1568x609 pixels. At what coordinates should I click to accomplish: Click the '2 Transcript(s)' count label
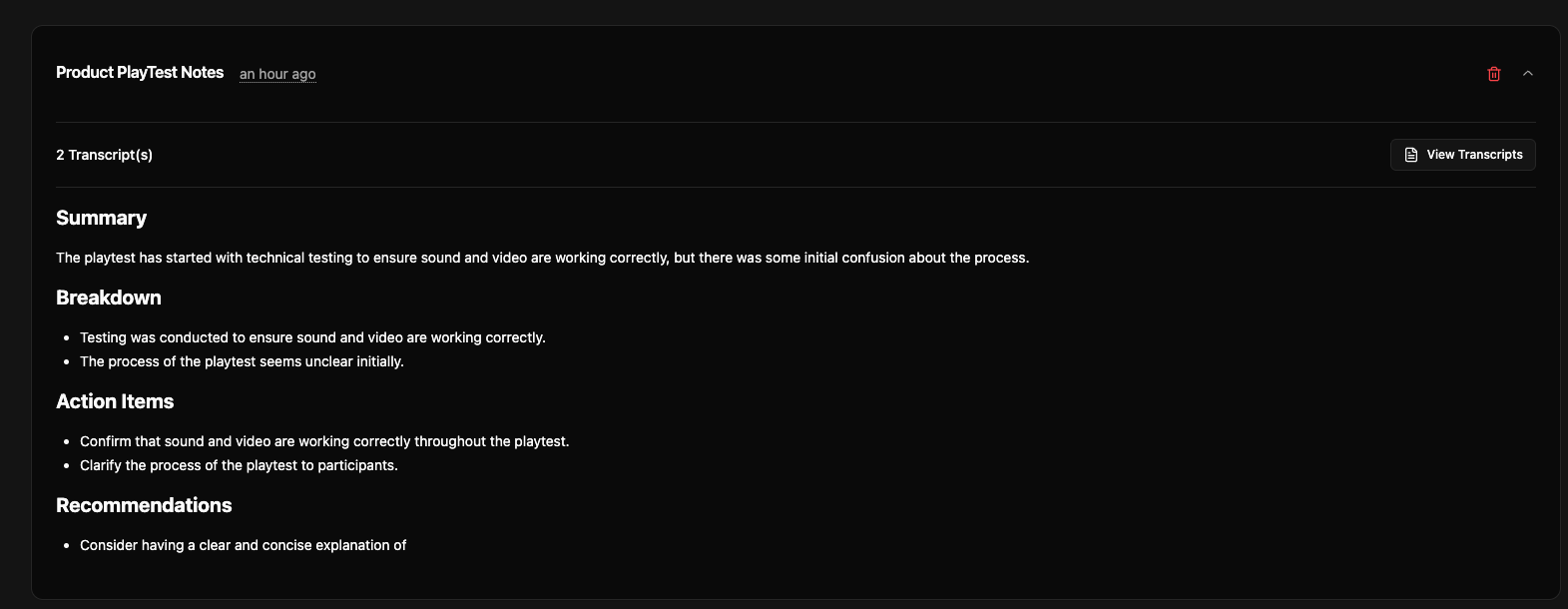coord(105,155)
